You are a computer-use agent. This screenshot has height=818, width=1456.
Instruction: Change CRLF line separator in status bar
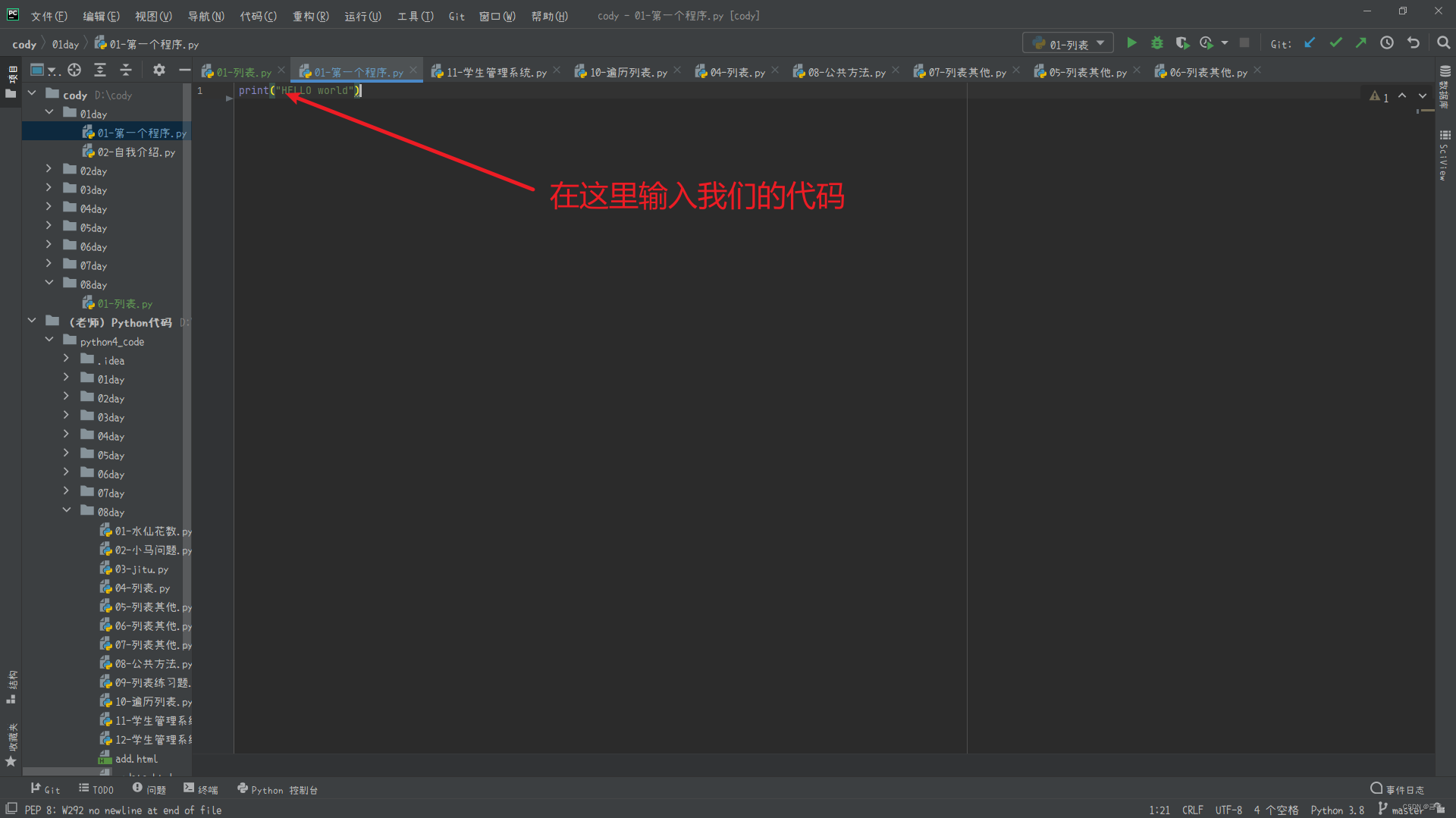1192,810
